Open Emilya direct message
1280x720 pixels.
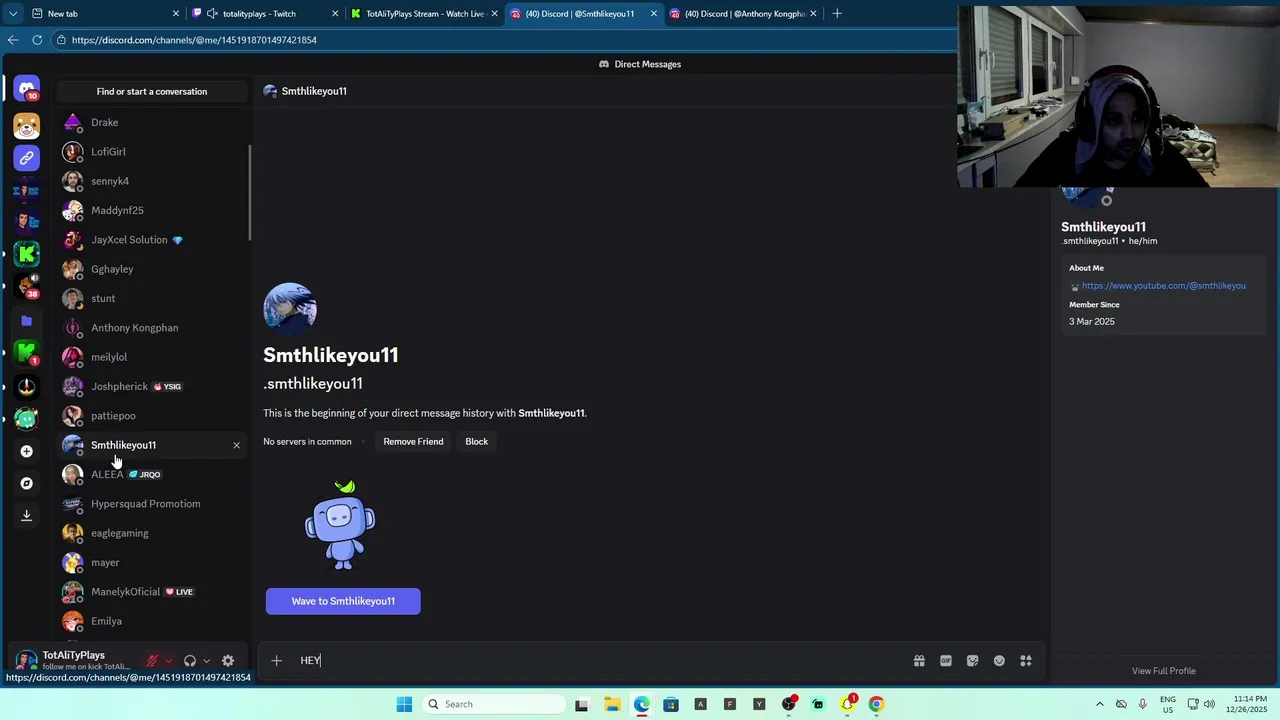[152, 621]
